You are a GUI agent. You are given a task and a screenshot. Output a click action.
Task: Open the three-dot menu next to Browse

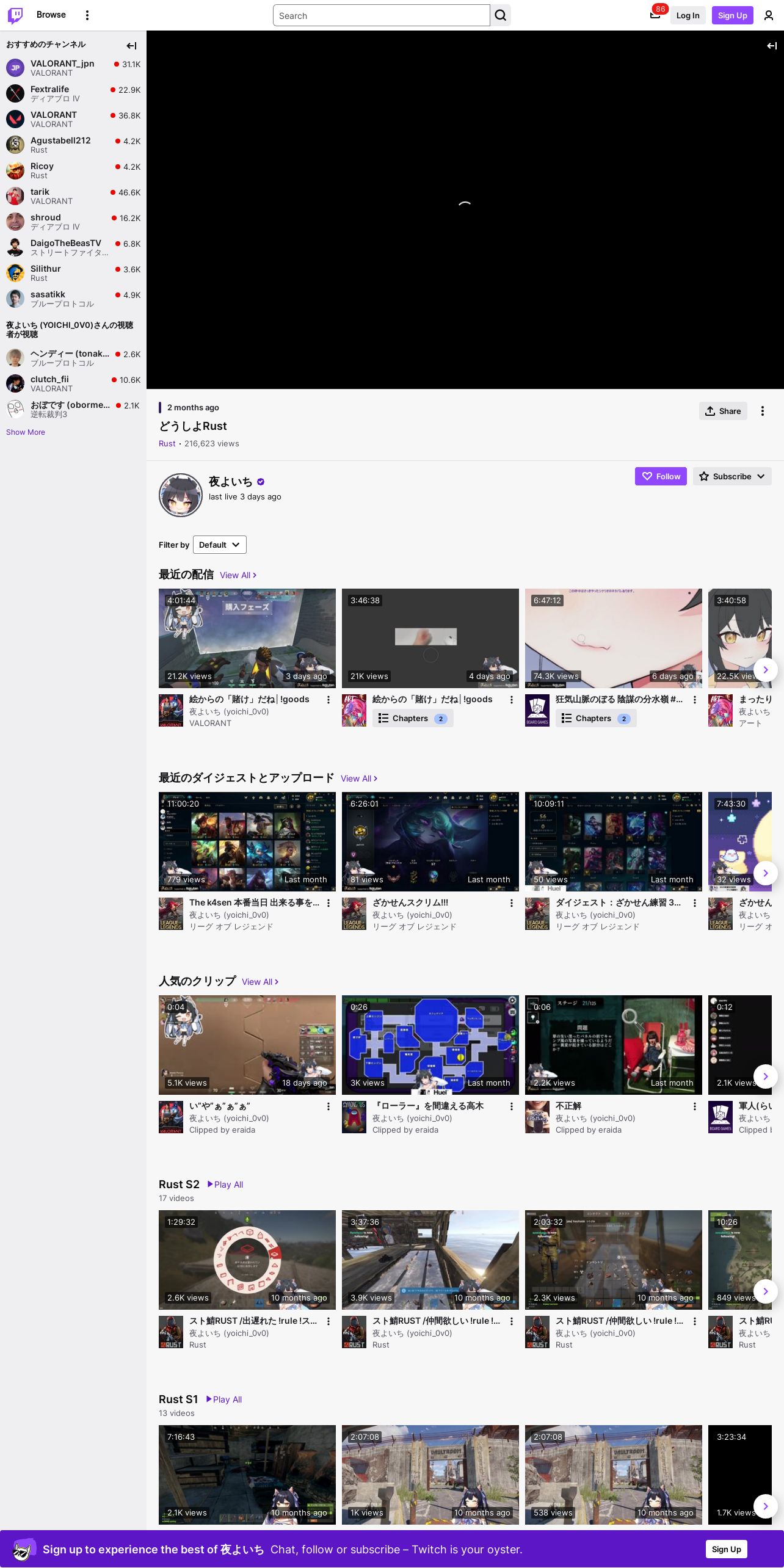coord(87,15)
